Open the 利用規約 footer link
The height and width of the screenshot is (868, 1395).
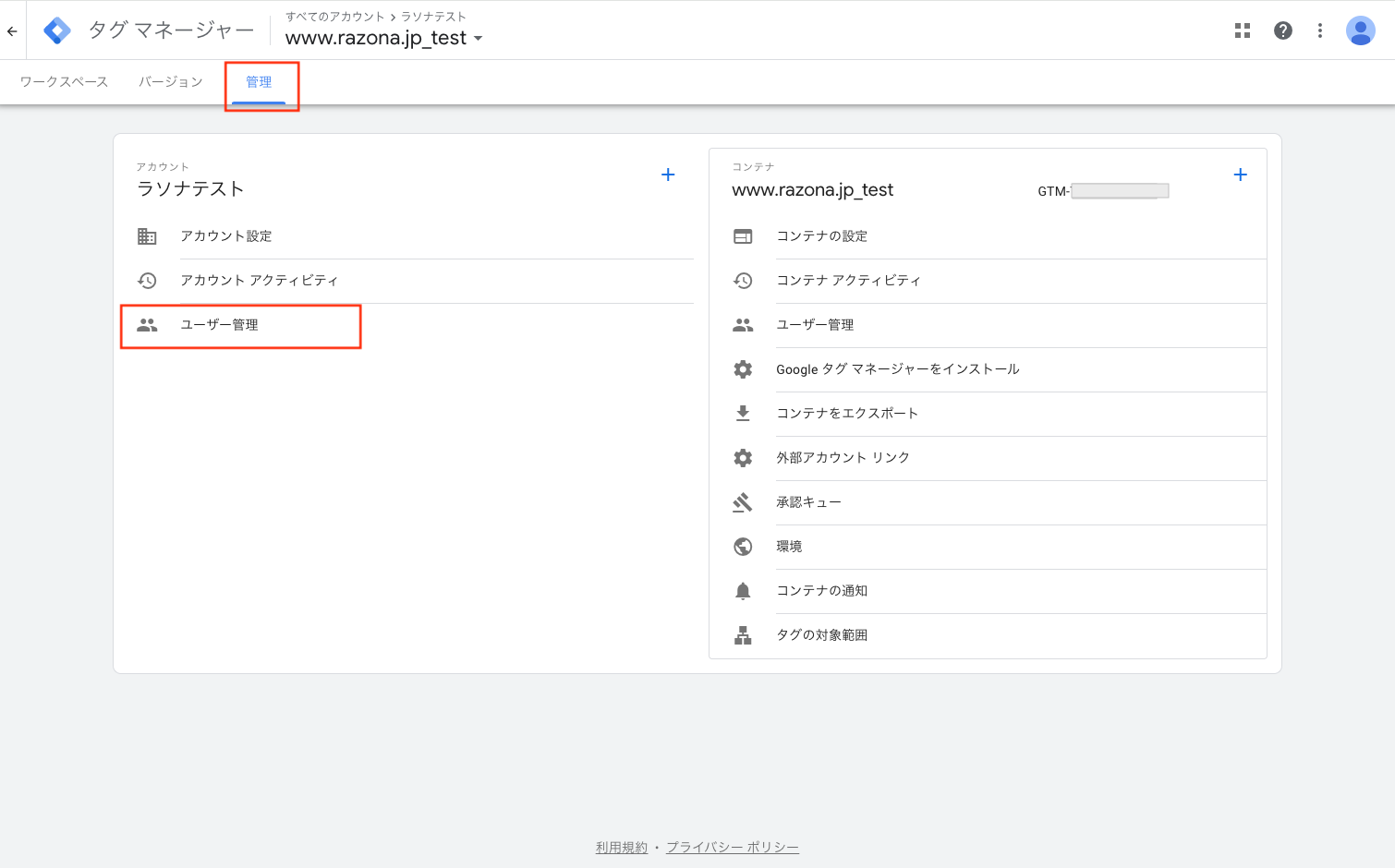click(x=622, y=848)
